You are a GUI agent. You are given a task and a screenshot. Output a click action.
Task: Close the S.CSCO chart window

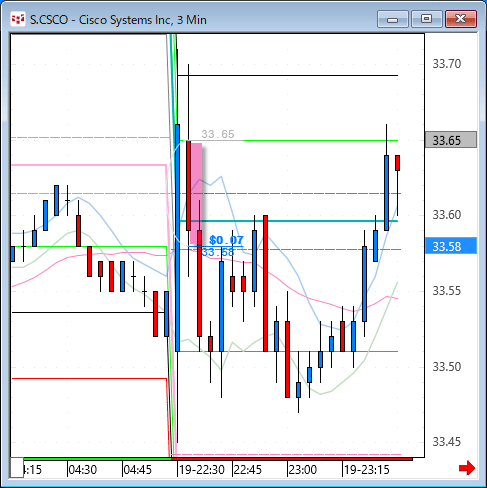click(461, 19)
